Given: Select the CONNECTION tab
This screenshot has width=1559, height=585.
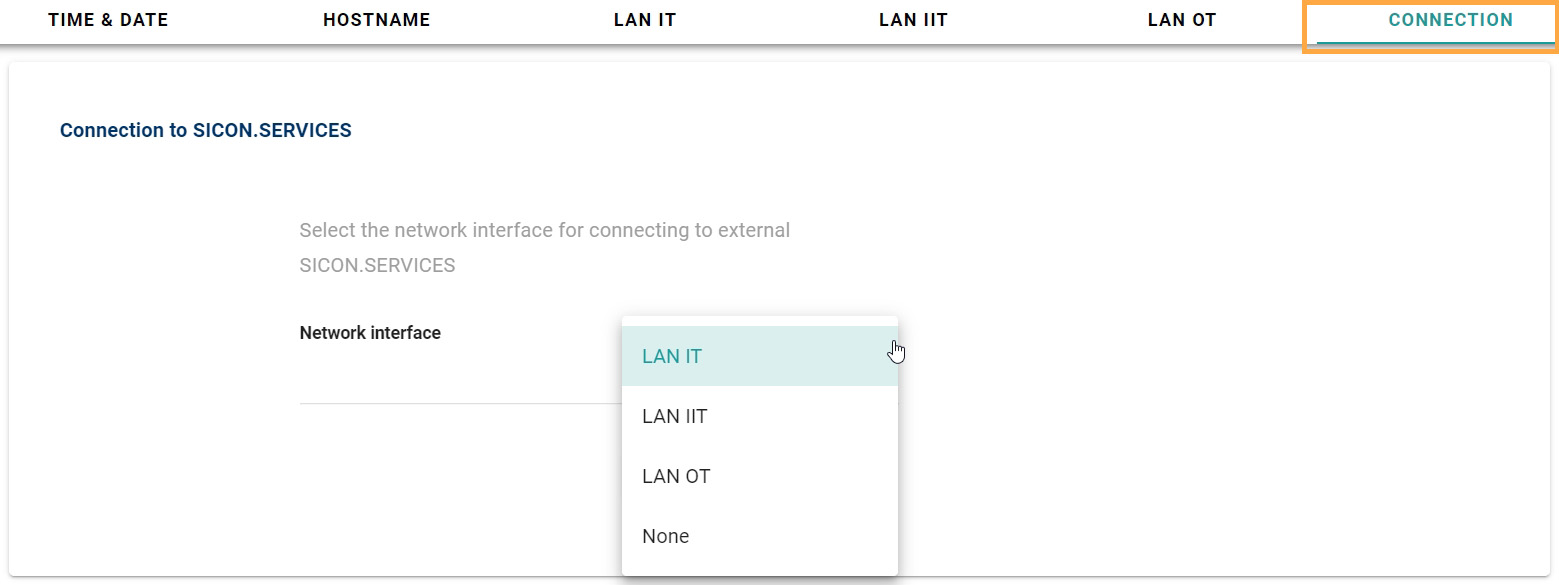Looking at the screenshot, I should (x=1450, y=20).
